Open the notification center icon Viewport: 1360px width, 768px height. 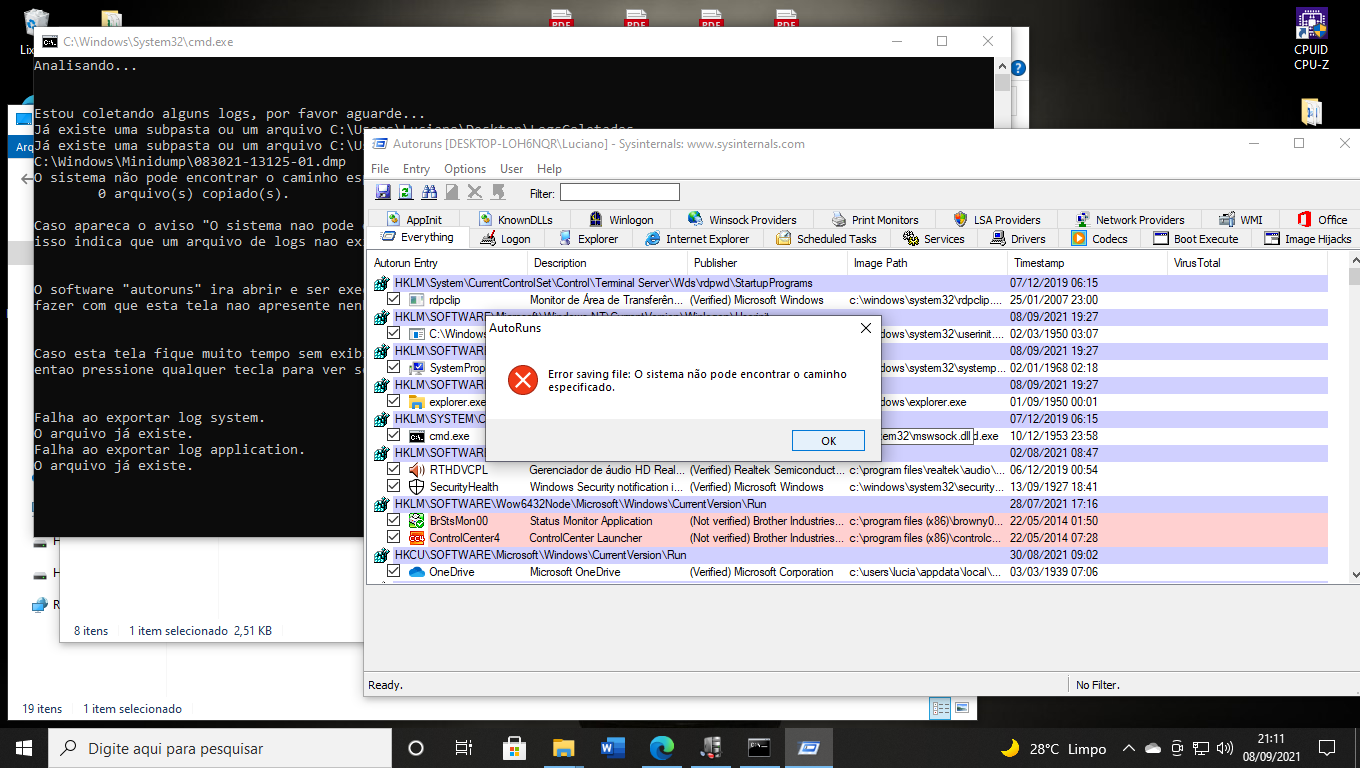pyautogui.click(x=1327, y=748)
